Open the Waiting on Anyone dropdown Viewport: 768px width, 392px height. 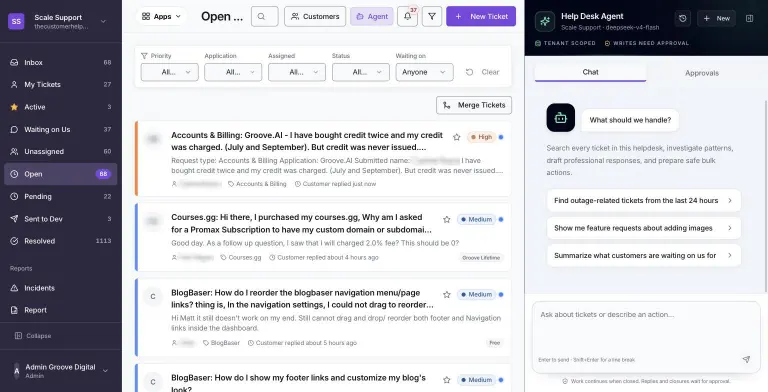click(424, 72)
